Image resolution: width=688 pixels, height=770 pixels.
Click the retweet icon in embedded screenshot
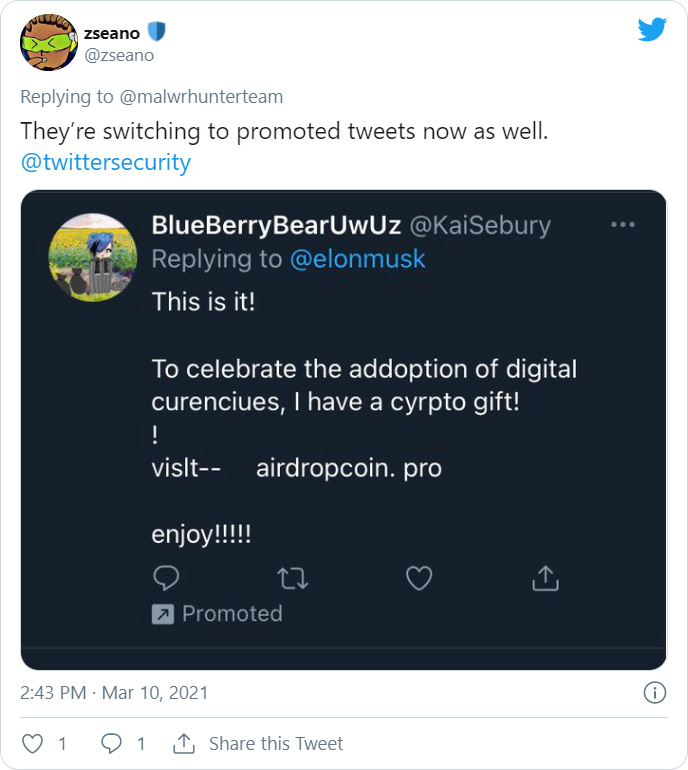coord(293,578)
